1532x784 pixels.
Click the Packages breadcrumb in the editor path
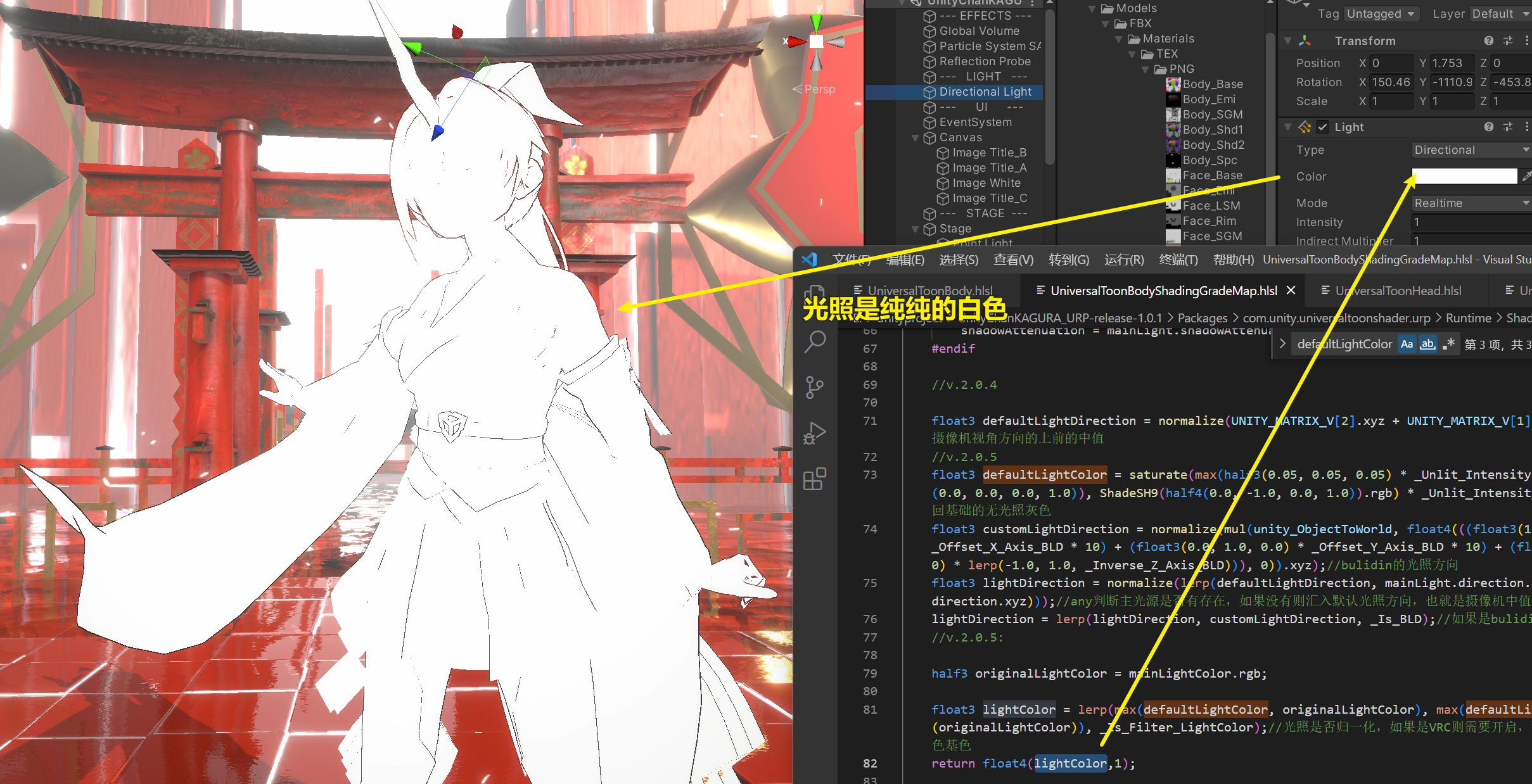point(1202,318)
